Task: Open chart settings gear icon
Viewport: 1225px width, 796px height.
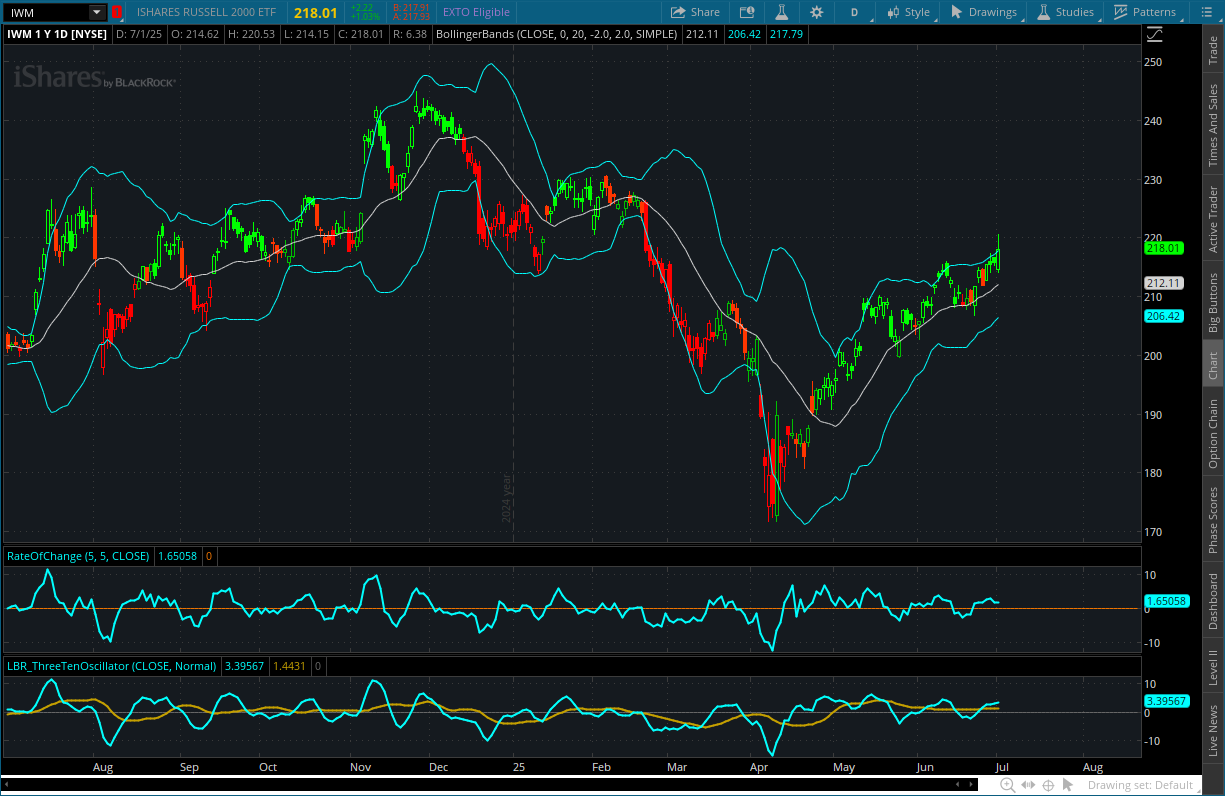Action: point(817,12)
